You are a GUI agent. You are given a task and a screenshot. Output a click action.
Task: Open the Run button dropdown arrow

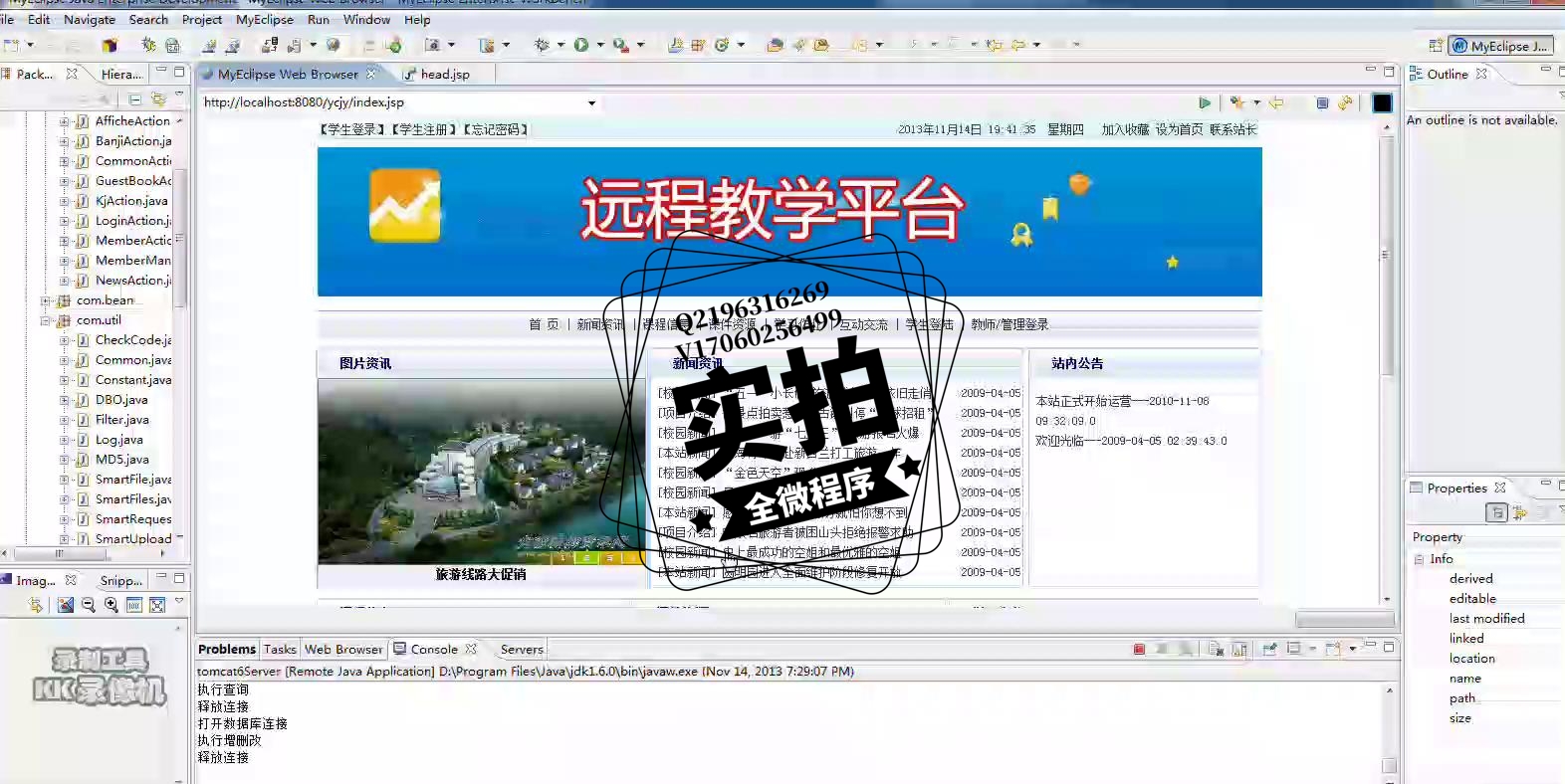[x=600, y=45]
